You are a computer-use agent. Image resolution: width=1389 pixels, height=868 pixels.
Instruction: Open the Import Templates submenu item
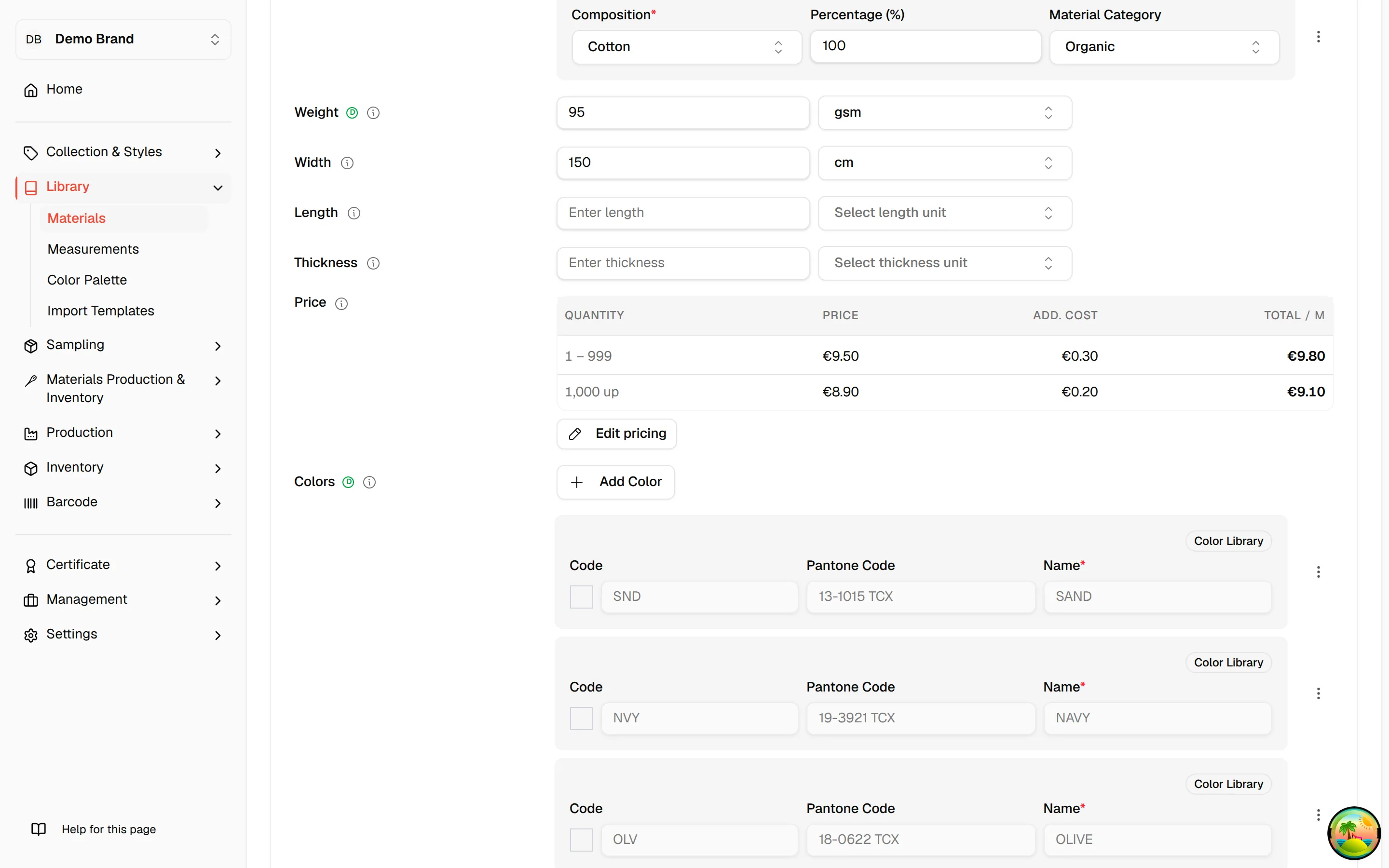pos(123,311)
